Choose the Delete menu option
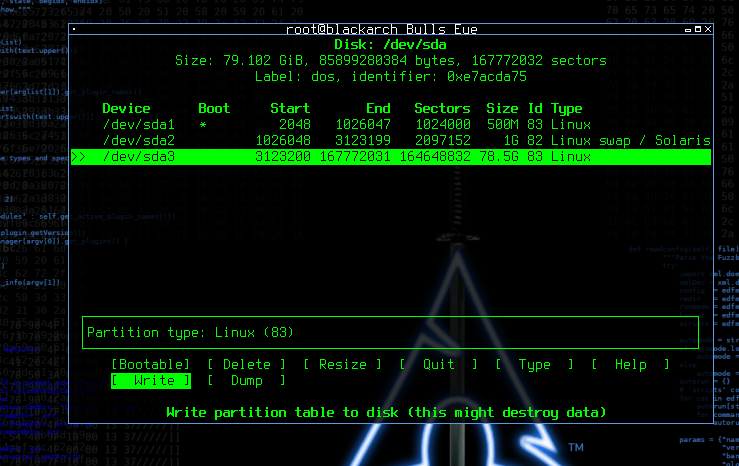 point(246,364)
